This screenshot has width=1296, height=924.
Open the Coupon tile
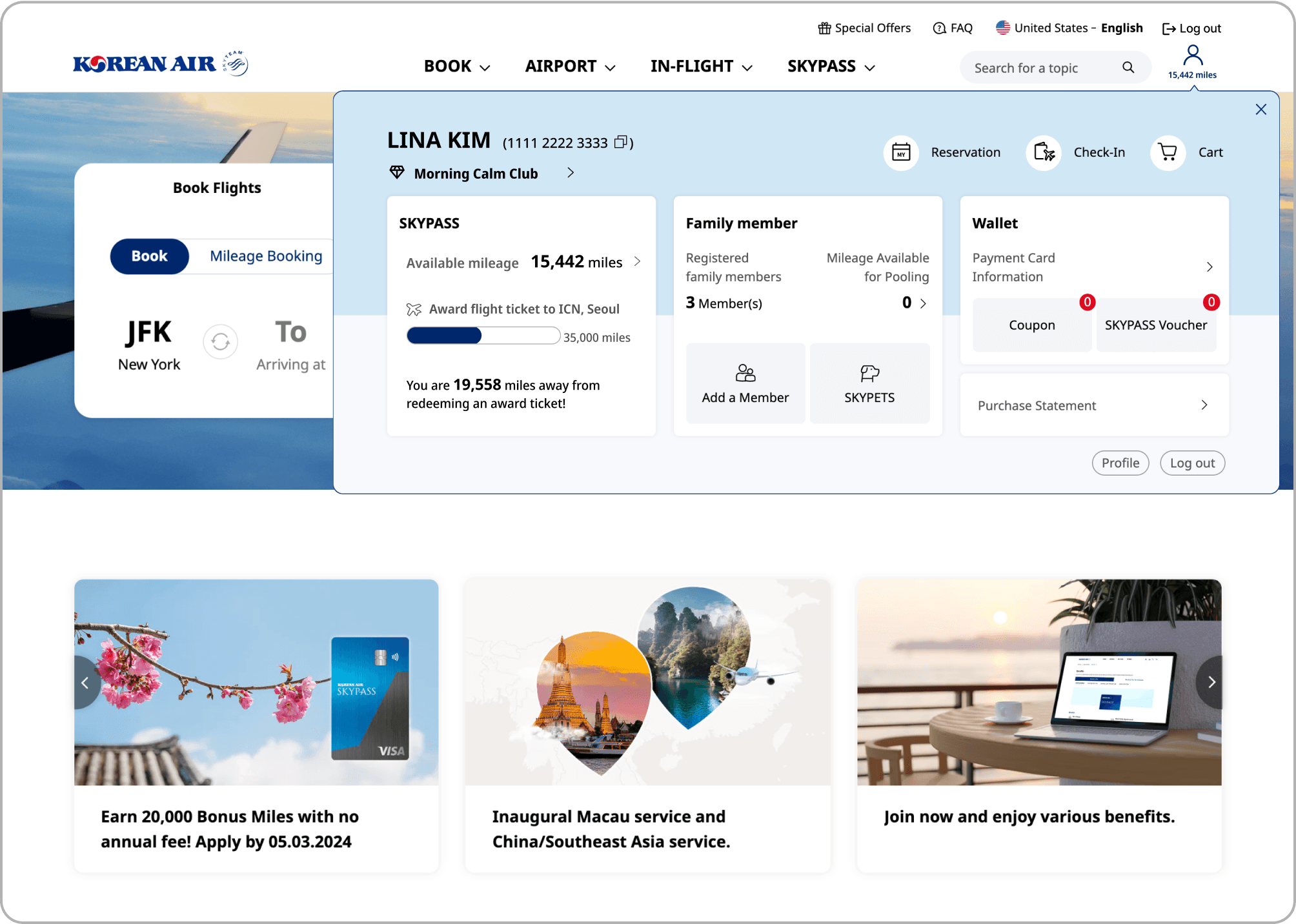pyautogui.click(x=1032, y=325)
